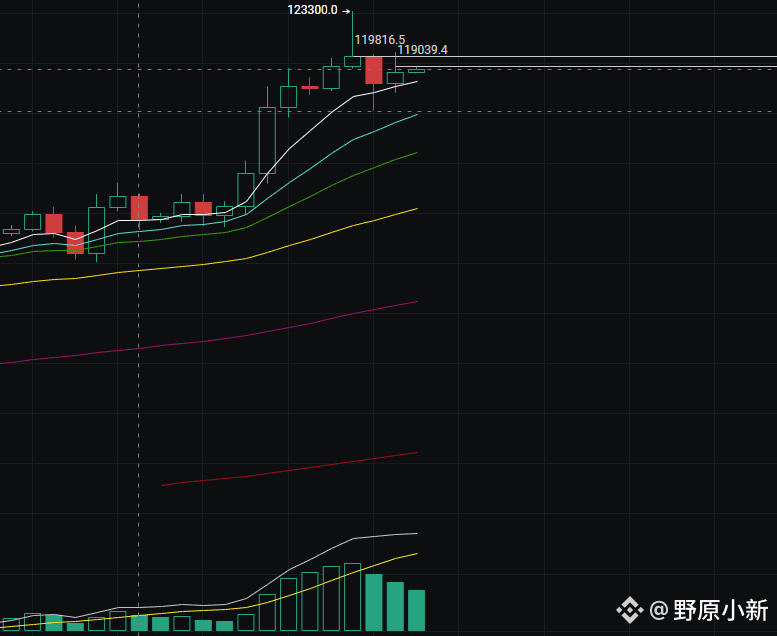777x636 pixels.
Task: Click the last solid green volume bar
Action: click(x=416, y=610)
